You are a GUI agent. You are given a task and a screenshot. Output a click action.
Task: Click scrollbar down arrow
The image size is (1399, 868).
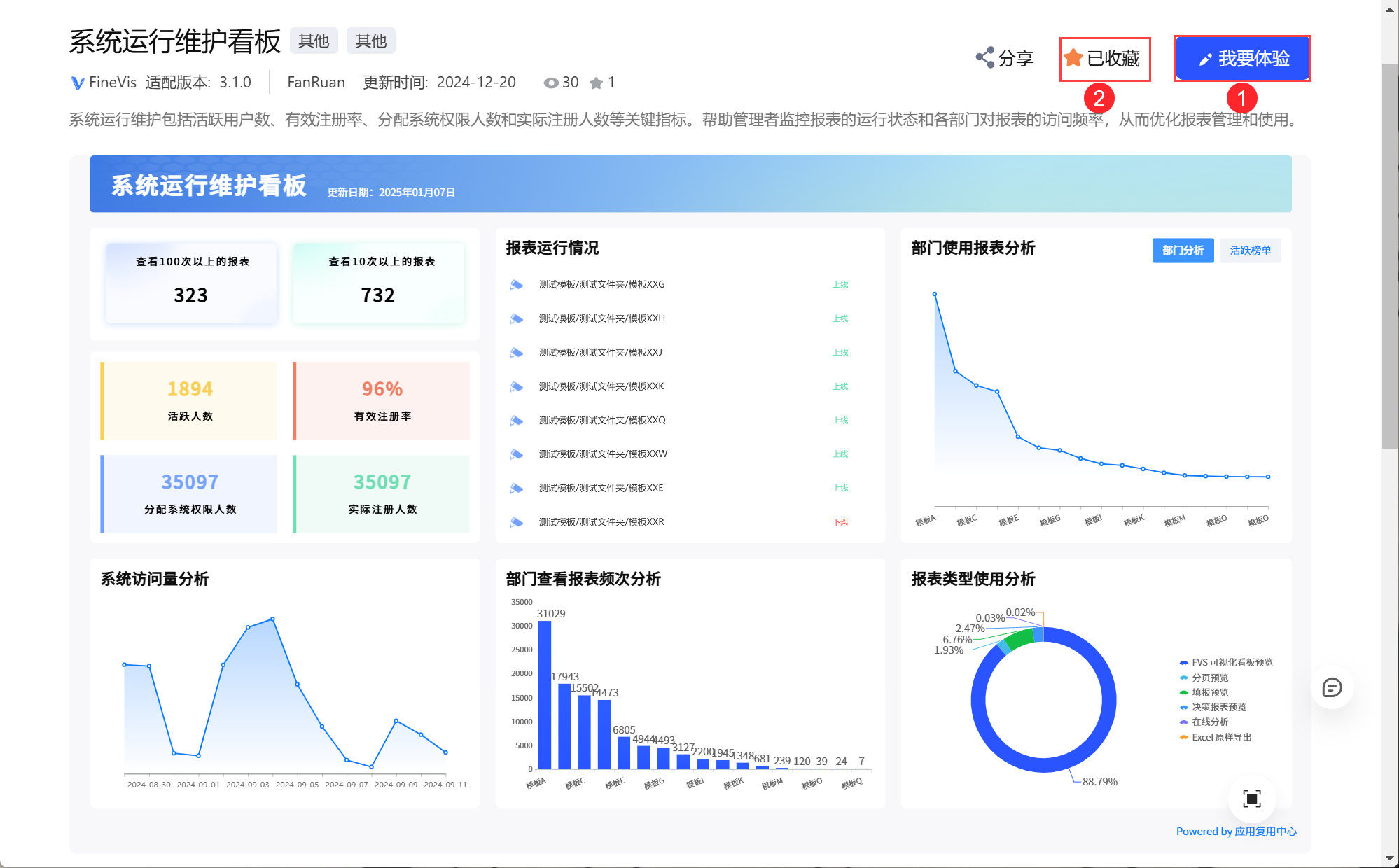click(x=1389, y=859)
